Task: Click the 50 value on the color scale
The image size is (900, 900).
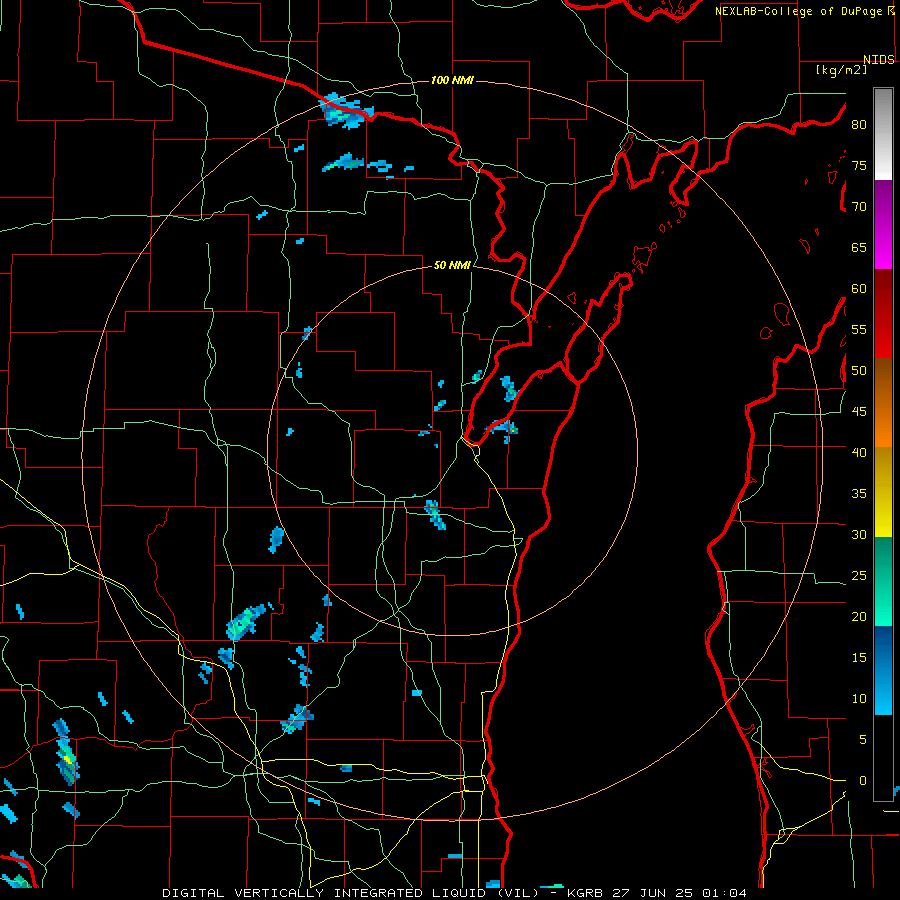Action: (859, 371)
